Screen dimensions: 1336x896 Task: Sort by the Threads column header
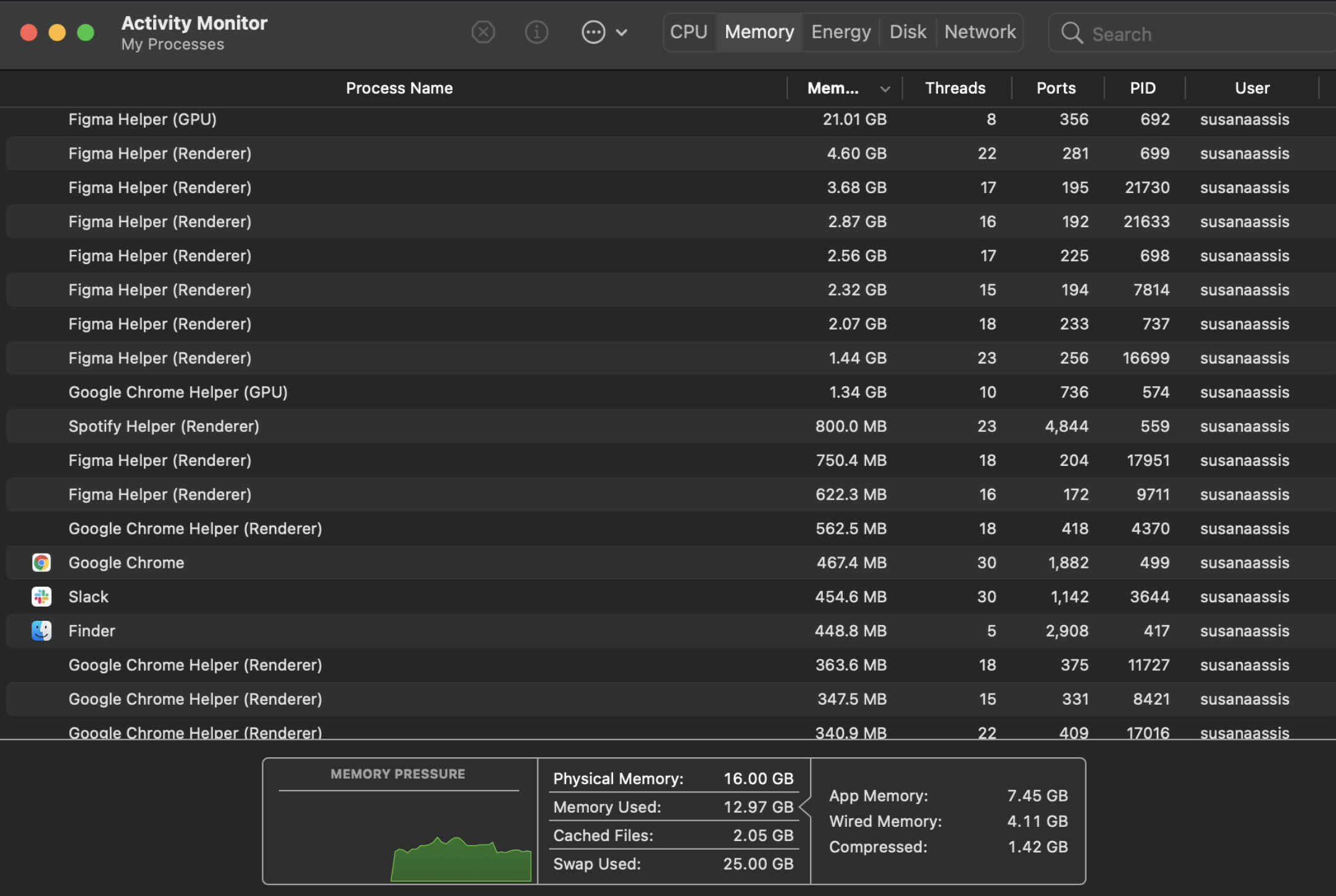[955, 88]
